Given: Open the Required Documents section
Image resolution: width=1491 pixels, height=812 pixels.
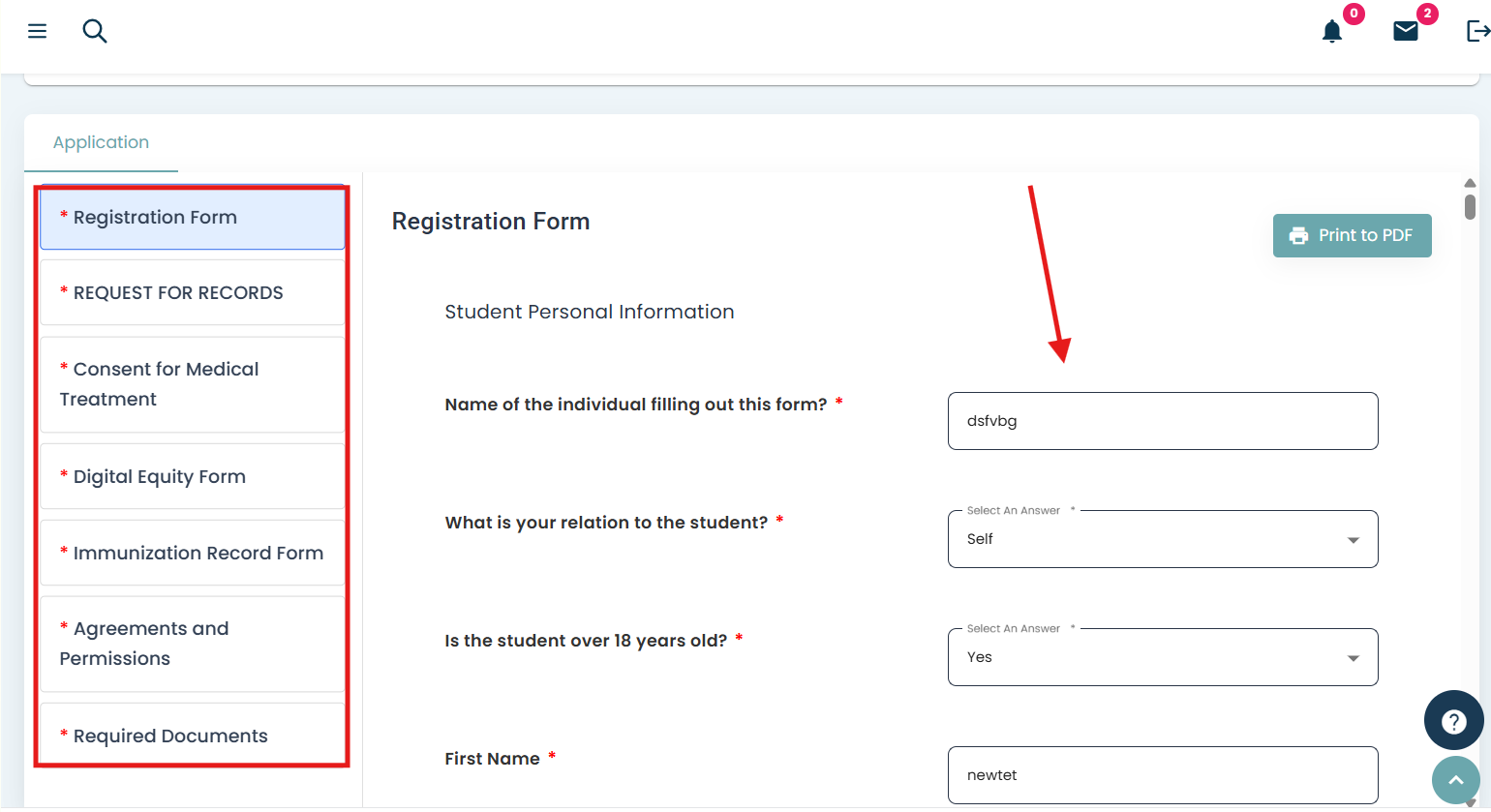Looking at the screenshot, I should [192, 736].
